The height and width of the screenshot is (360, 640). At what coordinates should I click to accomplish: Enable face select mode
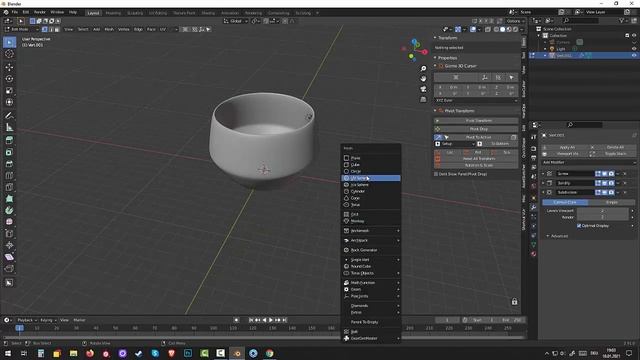point(57,29)
